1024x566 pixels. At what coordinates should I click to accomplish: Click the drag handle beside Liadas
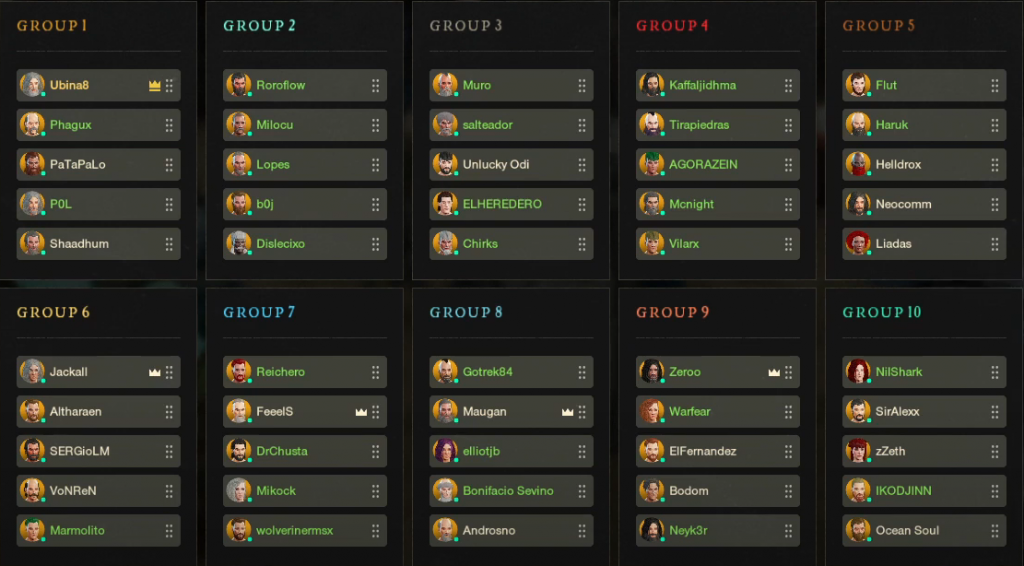point(995,244)
